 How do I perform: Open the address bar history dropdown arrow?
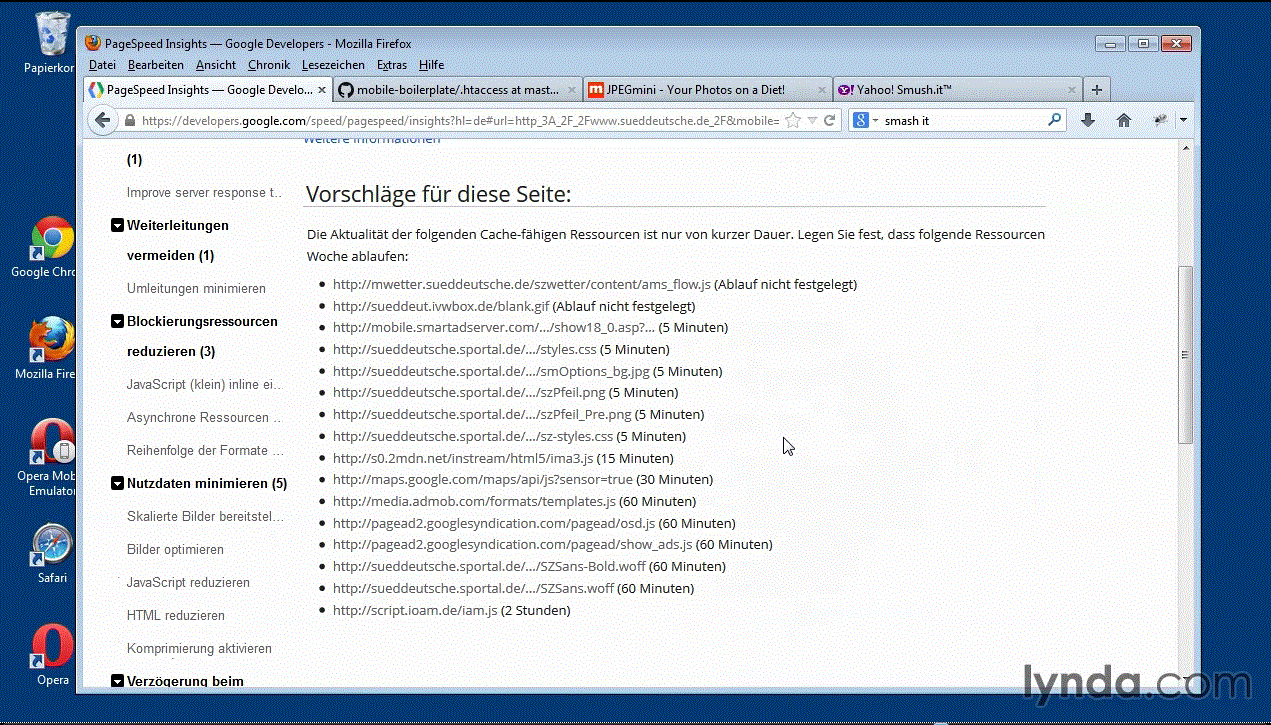812,120
